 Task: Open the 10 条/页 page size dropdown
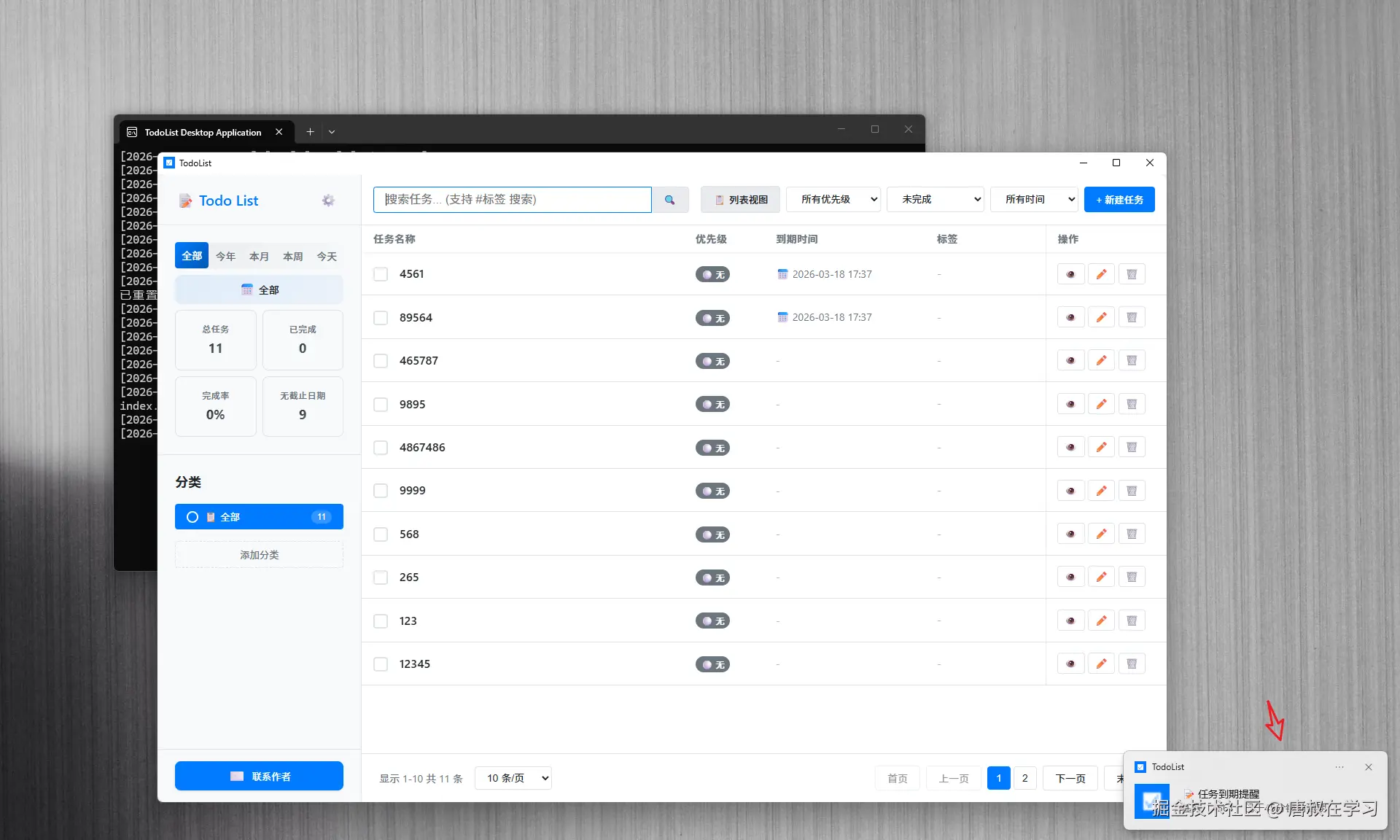[513, 778]
